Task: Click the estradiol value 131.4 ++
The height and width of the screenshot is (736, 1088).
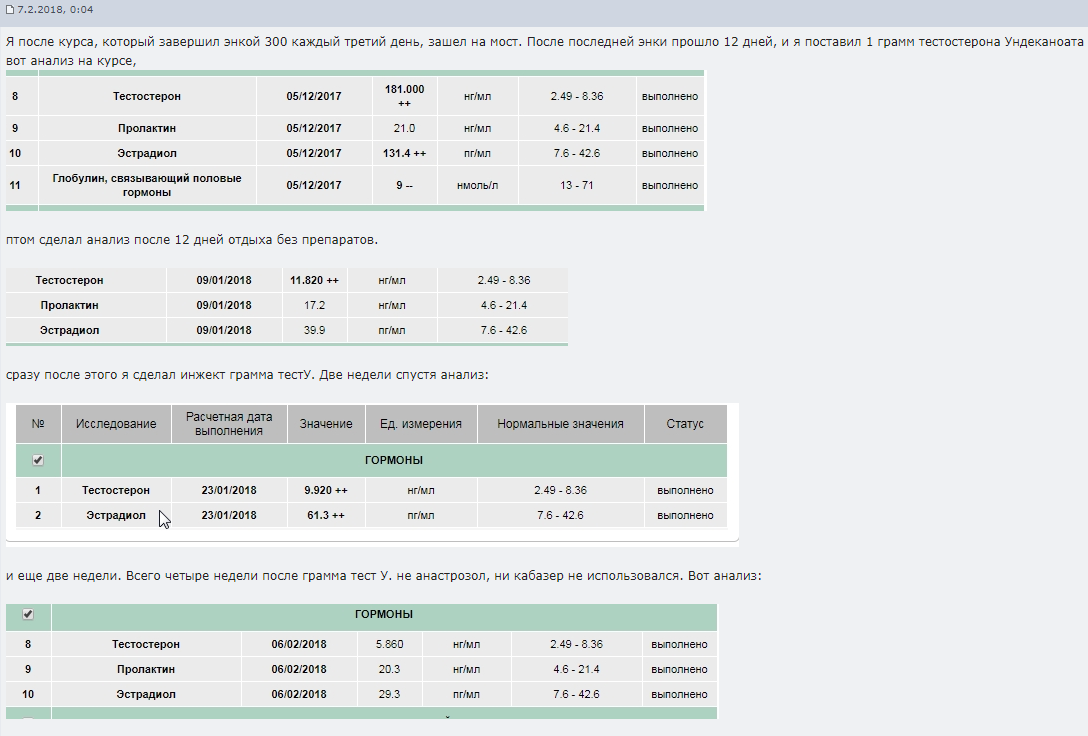Action: (404, 154)
